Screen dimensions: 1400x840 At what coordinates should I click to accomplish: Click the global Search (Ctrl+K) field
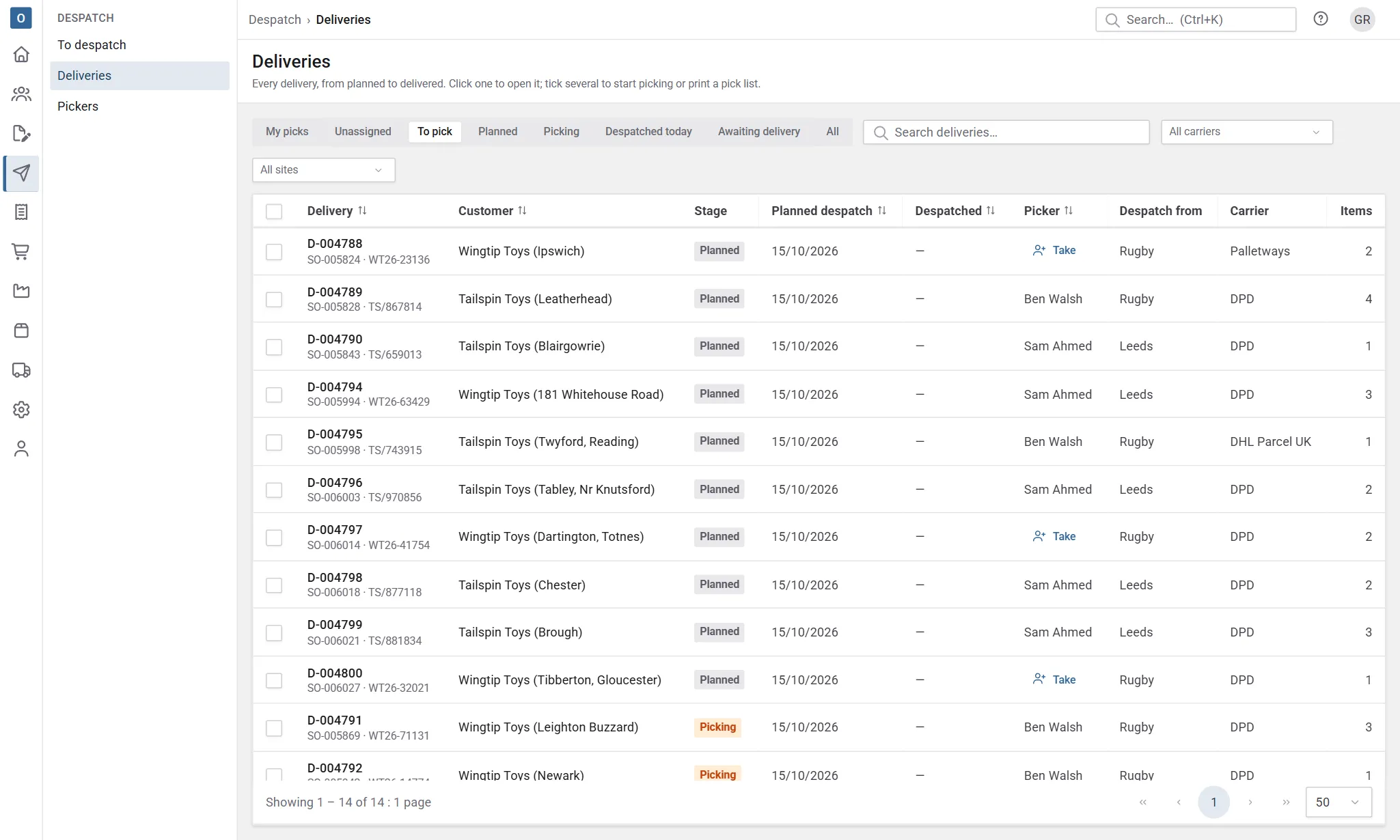(x=1195, y=20)
